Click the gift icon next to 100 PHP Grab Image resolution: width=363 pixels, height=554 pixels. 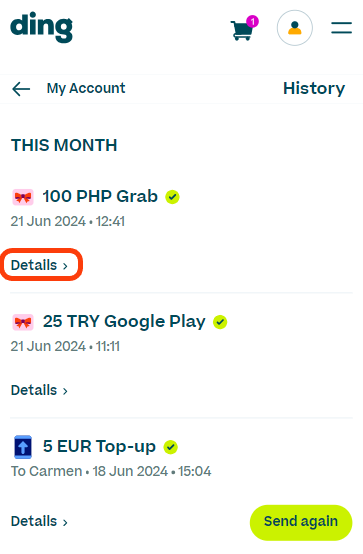[23, 197]
